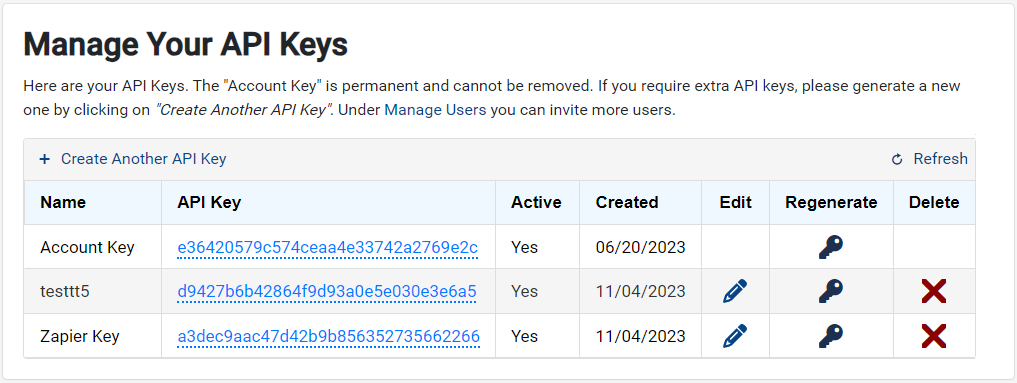The image size is (1017, 383).
Task: Select API key a3dec9aac47d42b9b856352735662266
Action: 328,336
